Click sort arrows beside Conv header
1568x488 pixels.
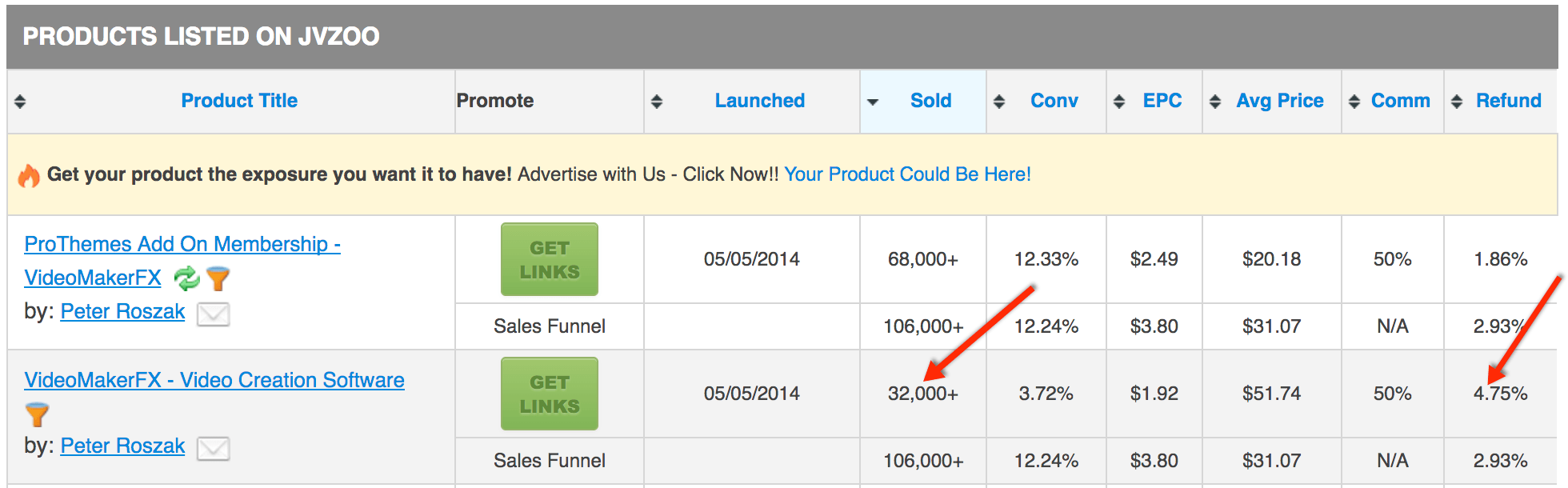coord(999,102)
